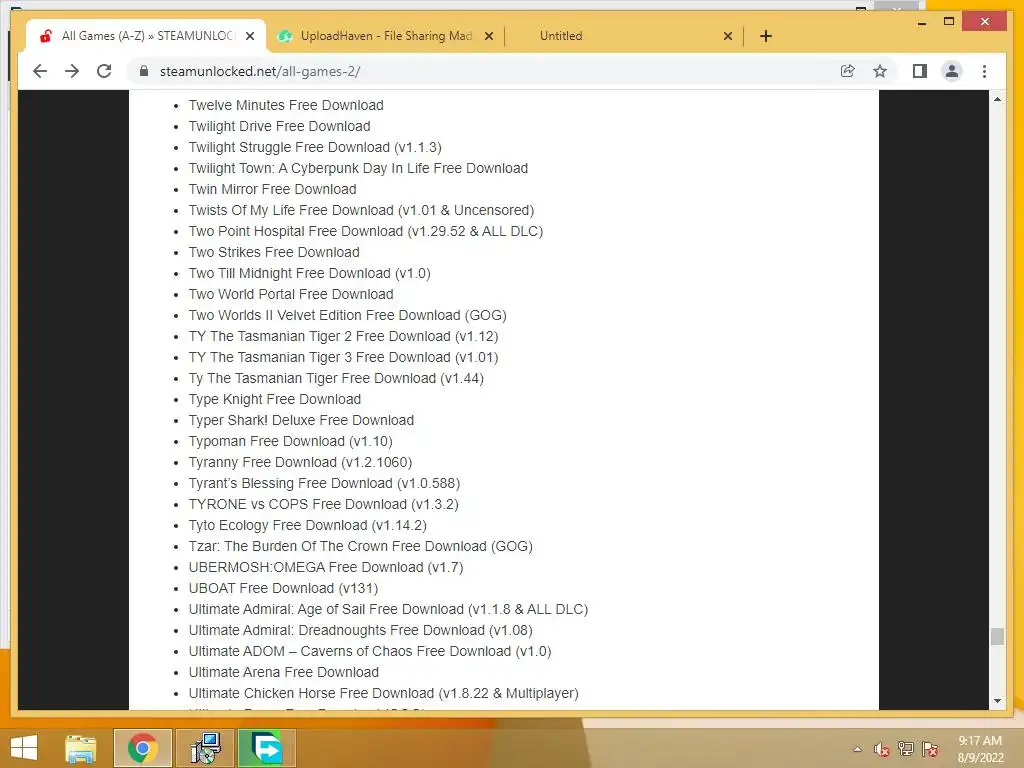Open TYRONE vs COPS Free Download link
Viewport: 1024px width, 768px height.
pyautogui.click(x=324, y=504)
